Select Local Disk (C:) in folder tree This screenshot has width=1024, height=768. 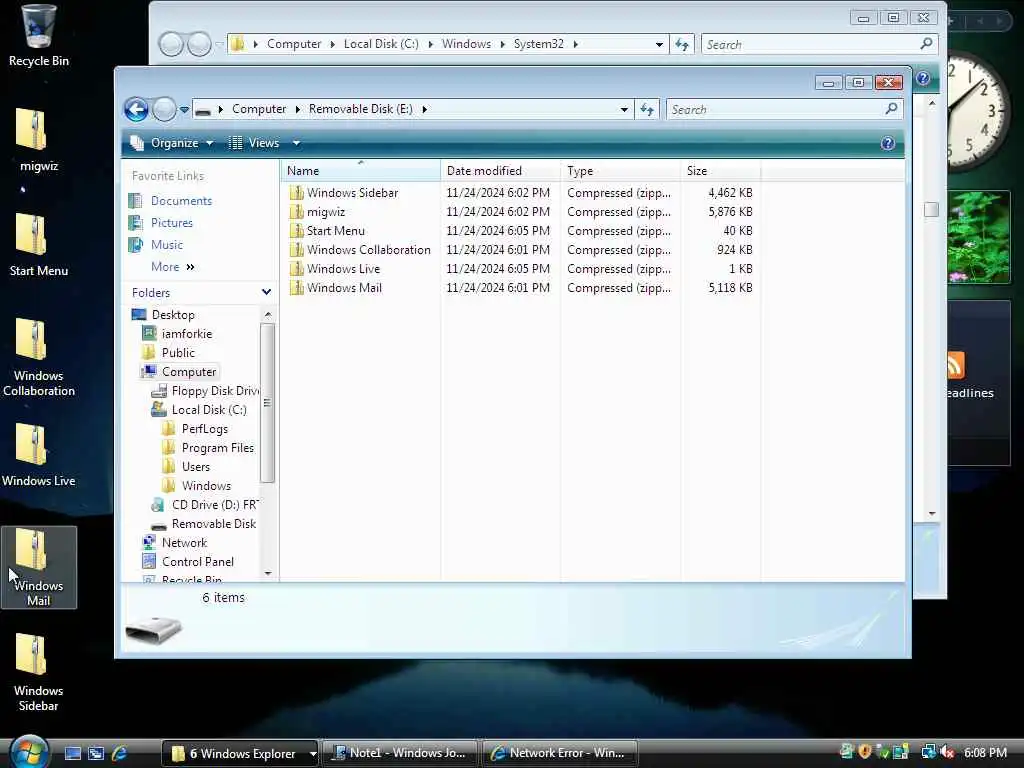tap(208, 409)
